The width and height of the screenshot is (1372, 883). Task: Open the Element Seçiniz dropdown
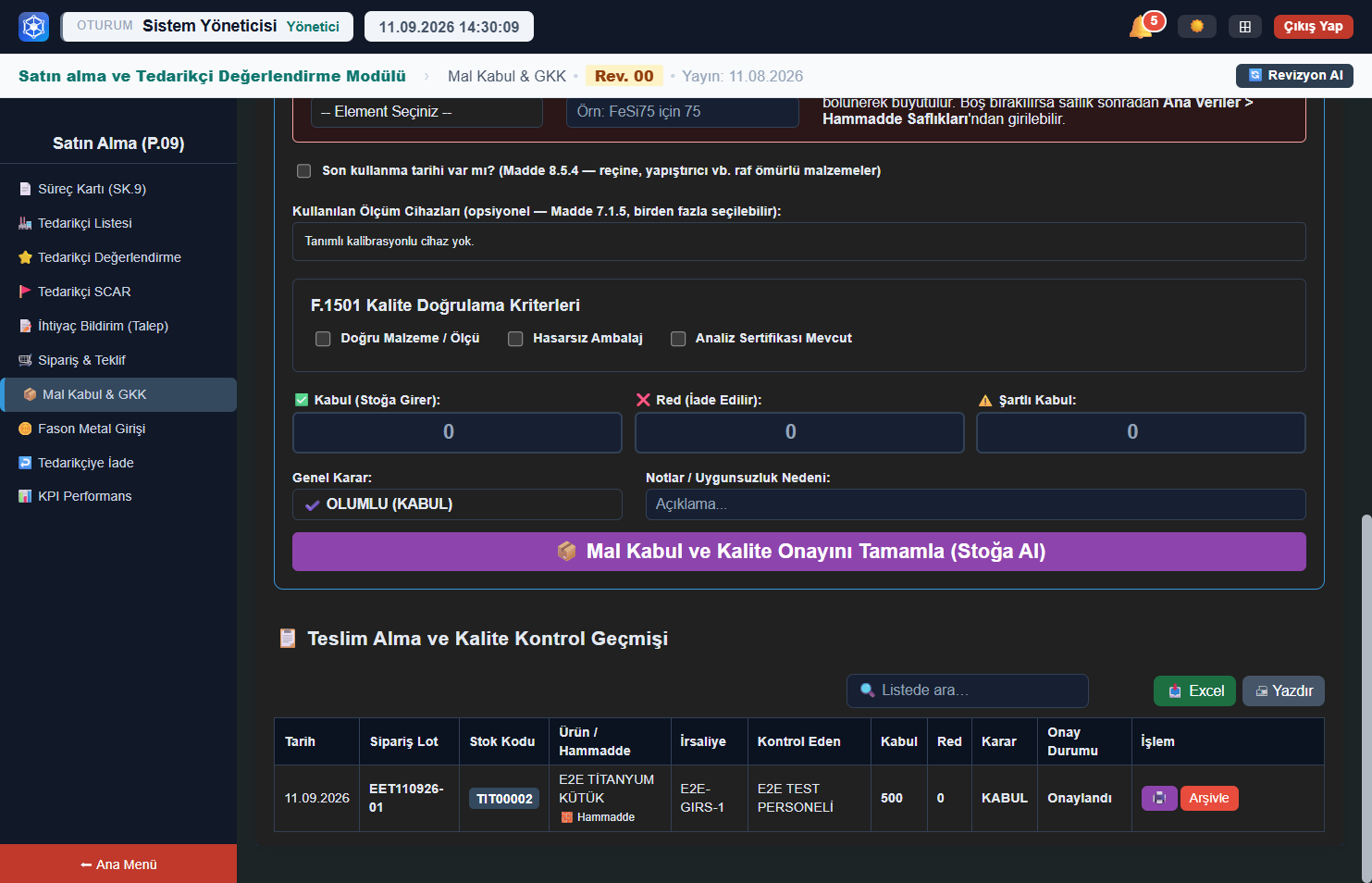426,112
